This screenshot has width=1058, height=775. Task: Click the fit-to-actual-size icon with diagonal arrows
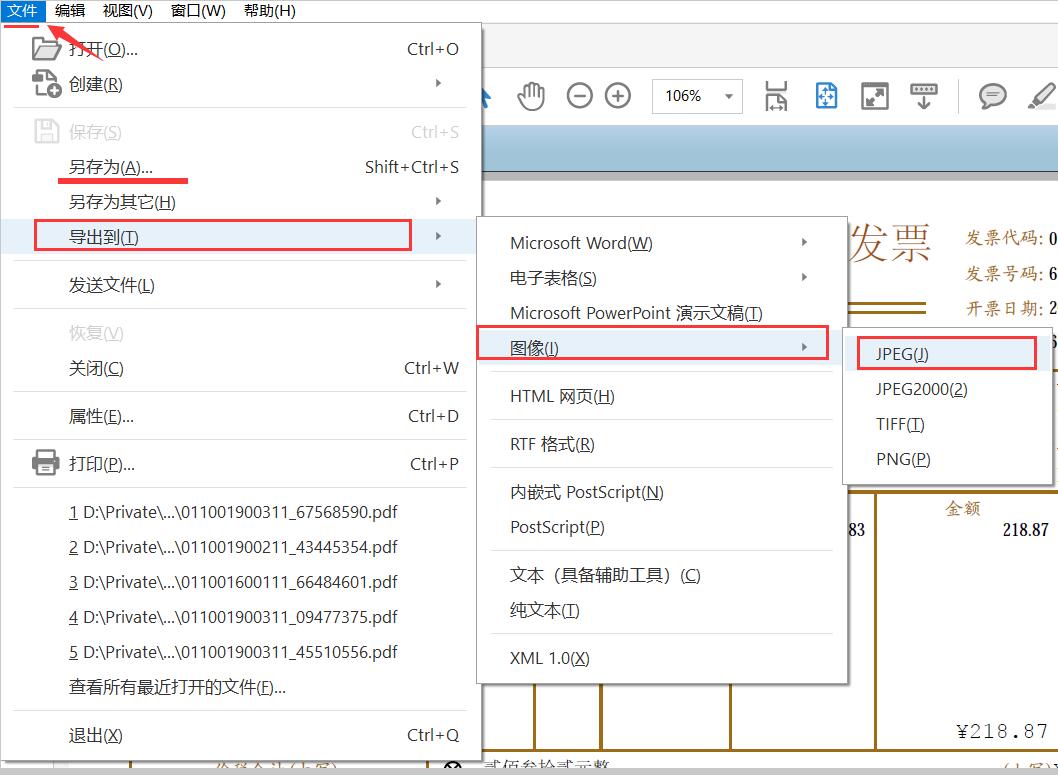tap(874, 96)
